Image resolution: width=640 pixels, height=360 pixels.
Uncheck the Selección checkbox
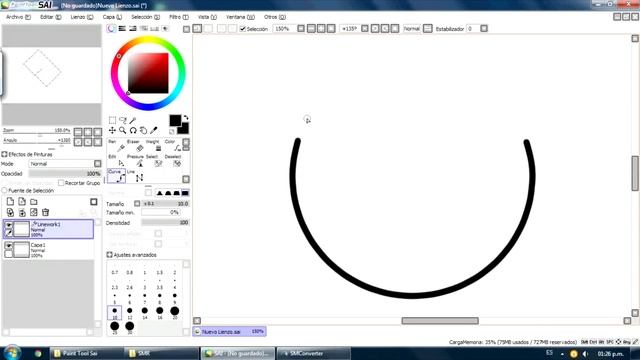(x=243, y=29)
